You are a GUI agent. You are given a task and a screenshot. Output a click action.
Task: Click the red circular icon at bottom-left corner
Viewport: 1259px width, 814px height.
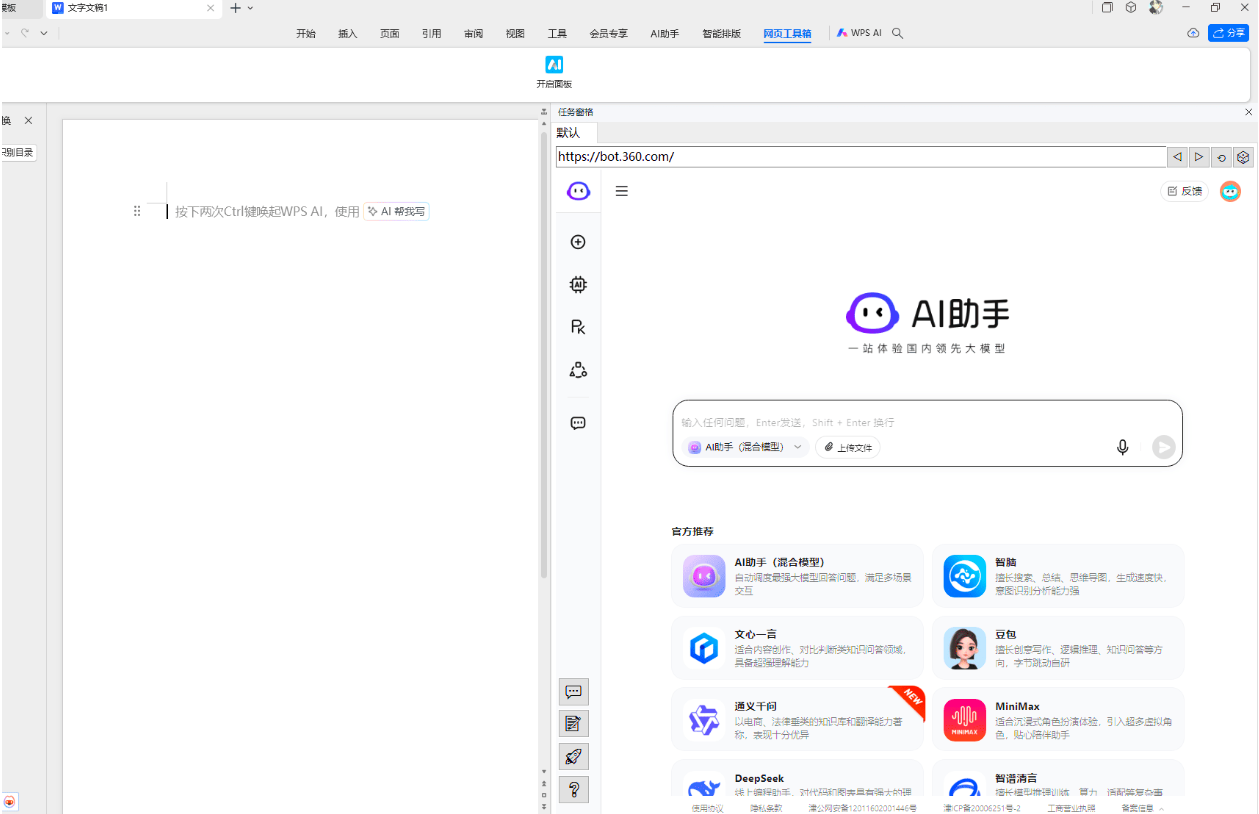[10, 802]
